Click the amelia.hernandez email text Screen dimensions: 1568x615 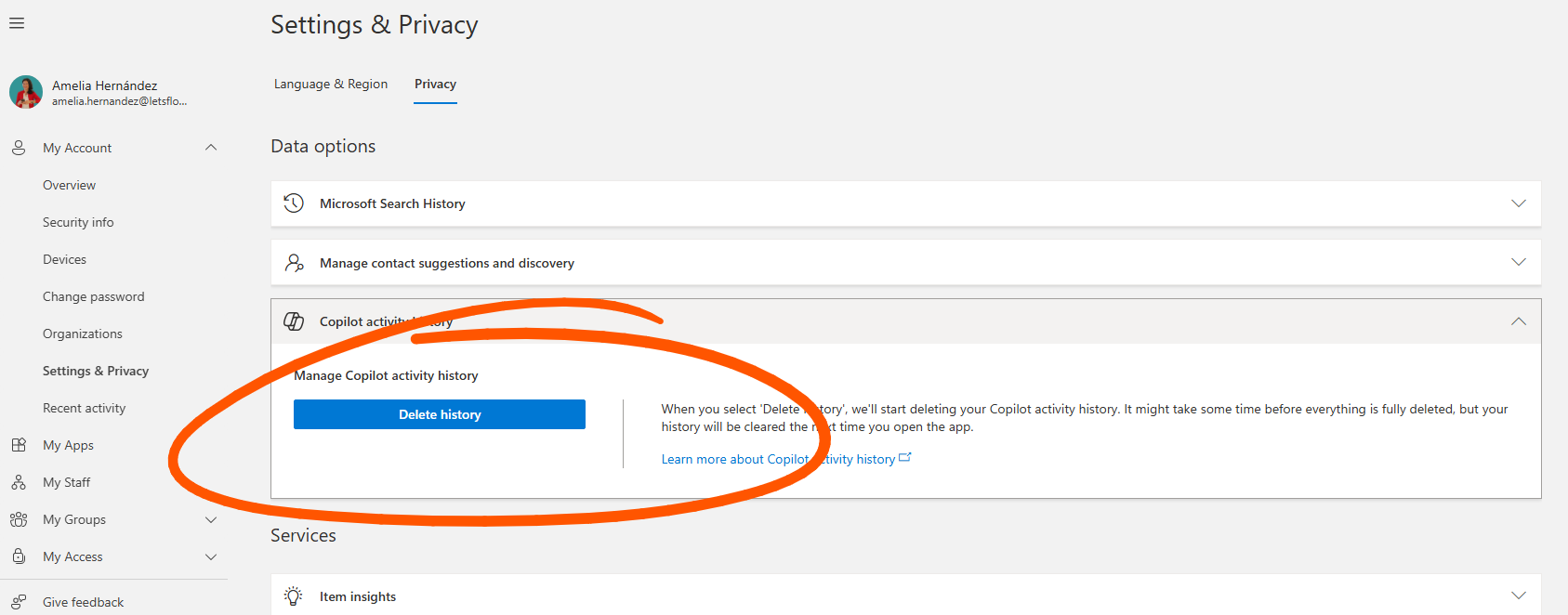[119, 101]
